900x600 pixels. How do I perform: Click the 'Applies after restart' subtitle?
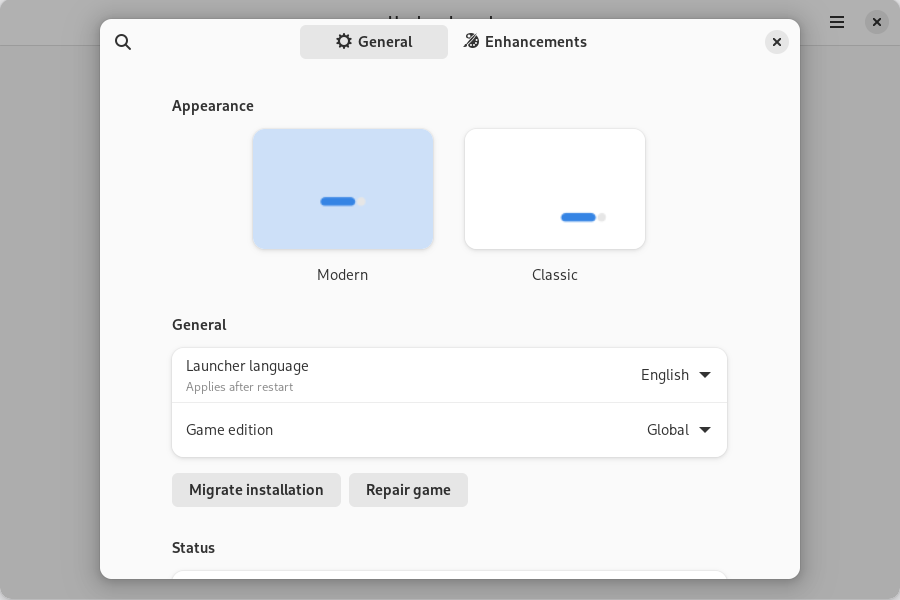pos(239,387)
